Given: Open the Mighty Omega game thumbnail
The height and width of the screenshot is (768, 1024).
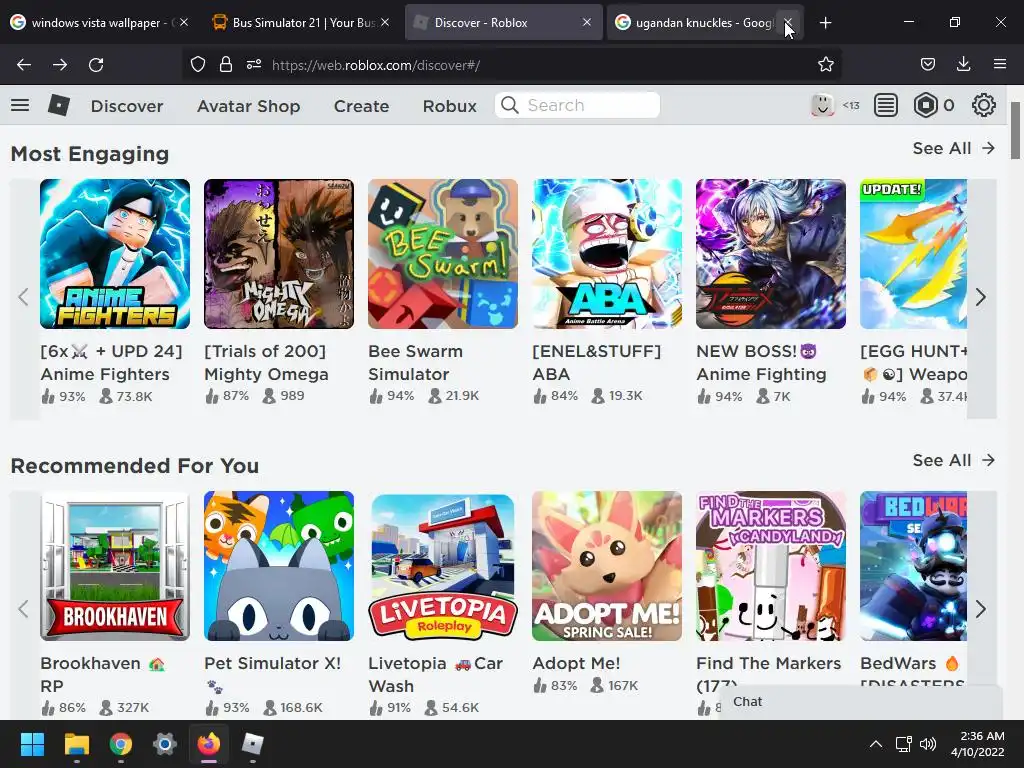Looking at the screenshot, I should [279, 254].
